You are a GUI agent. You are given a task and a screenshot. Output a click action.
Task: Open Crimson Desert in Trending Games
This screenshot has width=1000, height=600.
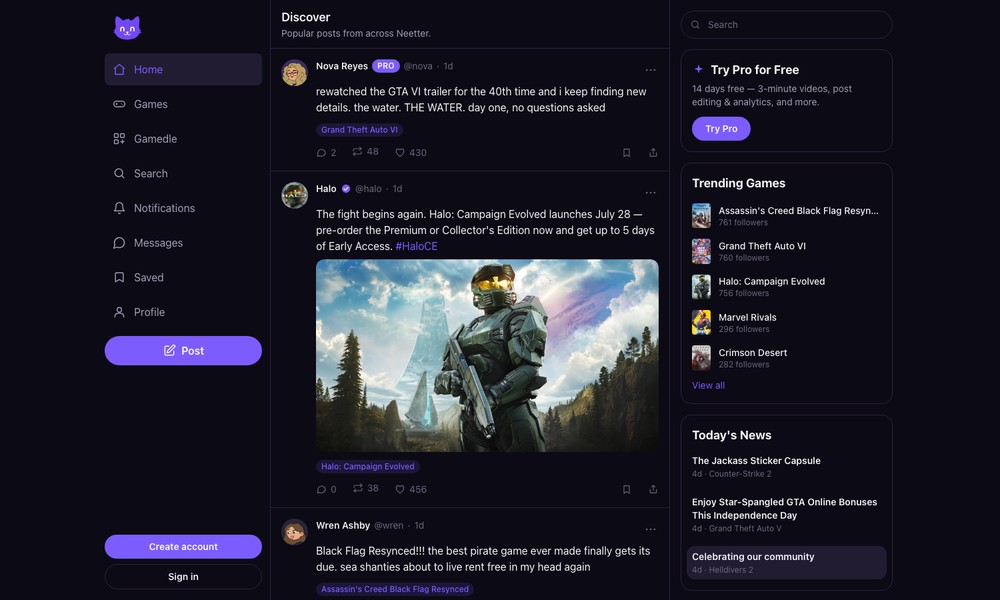coord(786,358)
